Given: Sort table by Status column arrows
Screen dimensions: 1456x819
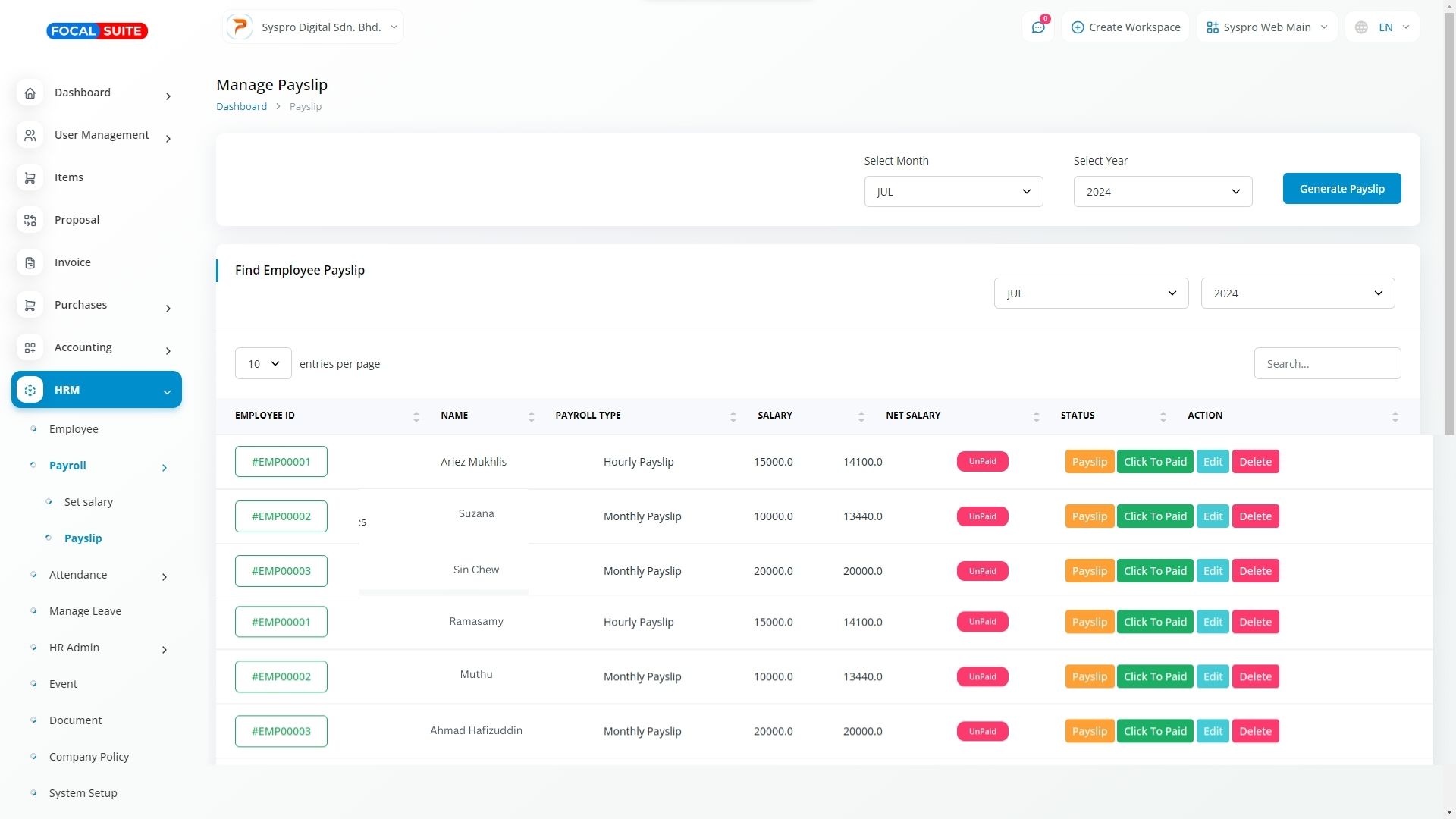Looking at the screenshot, I should pyautogui.click(x=1163, y=416).
